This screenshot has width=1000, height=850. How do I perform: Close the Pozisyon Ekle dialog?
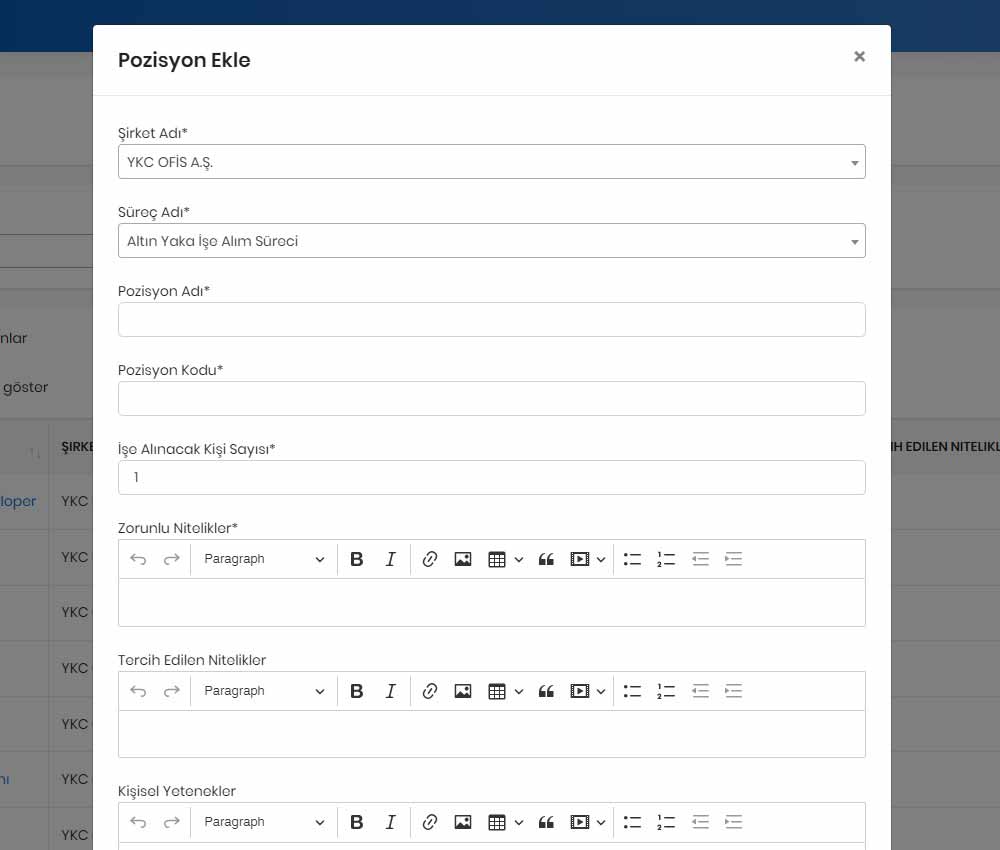click(859, 57)
